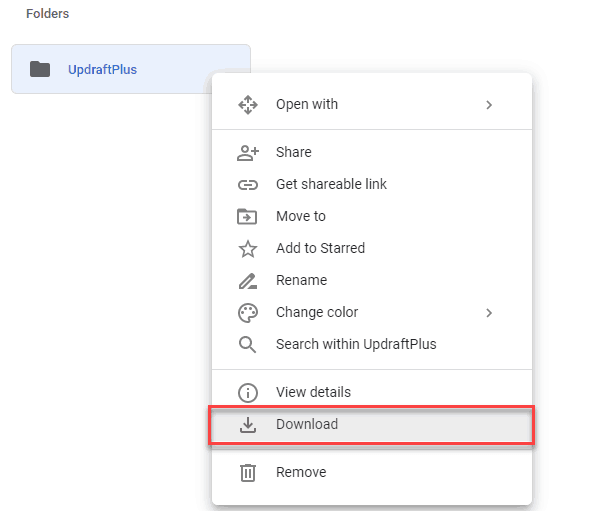Click the Change color palette icon
The width and height of the screenshot is (609, 511).
[248, 313]
